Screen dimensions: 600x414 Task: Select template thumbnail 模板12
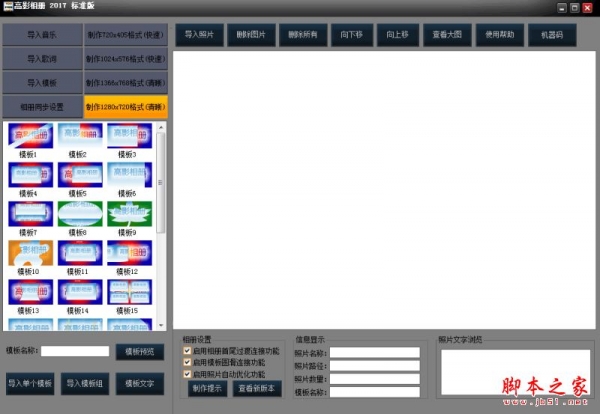point(129,253)
